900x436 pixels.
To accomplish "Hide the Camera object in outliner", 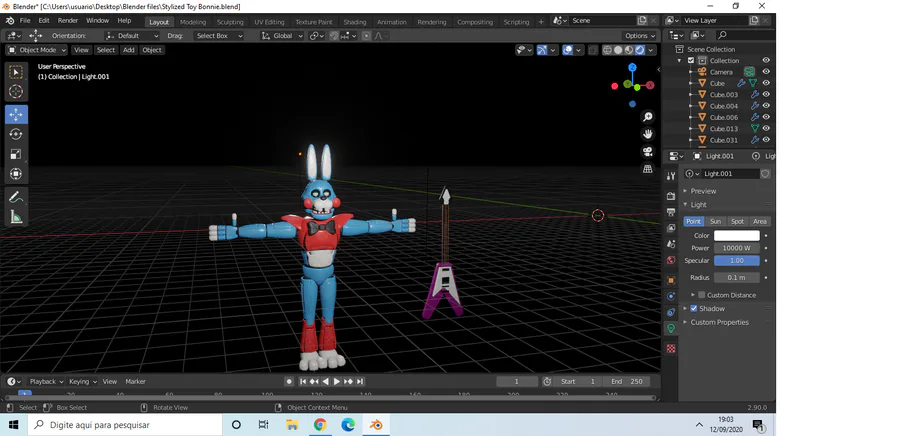I will point(766,72).
